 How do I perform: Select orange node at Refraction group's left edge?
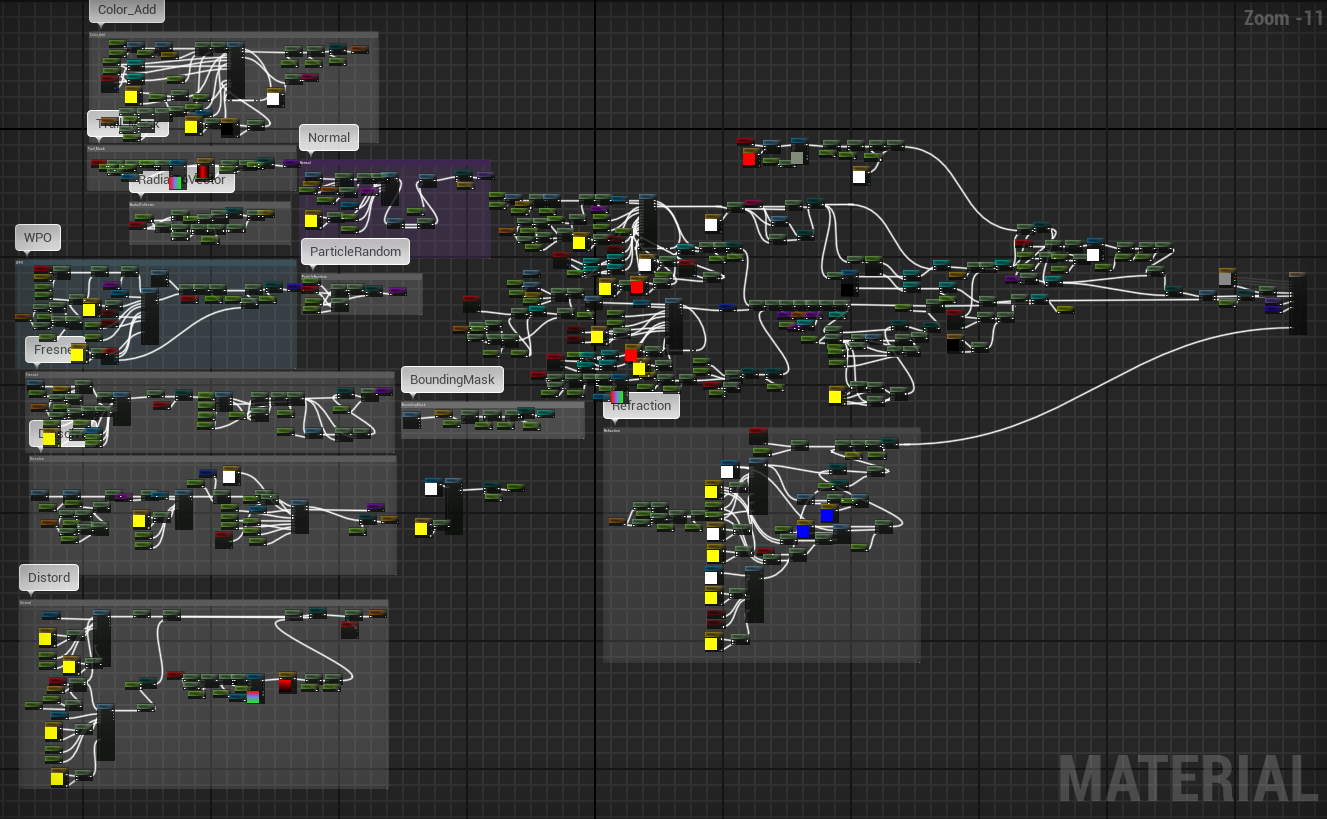pyautogui.click(x=616, y=520)
